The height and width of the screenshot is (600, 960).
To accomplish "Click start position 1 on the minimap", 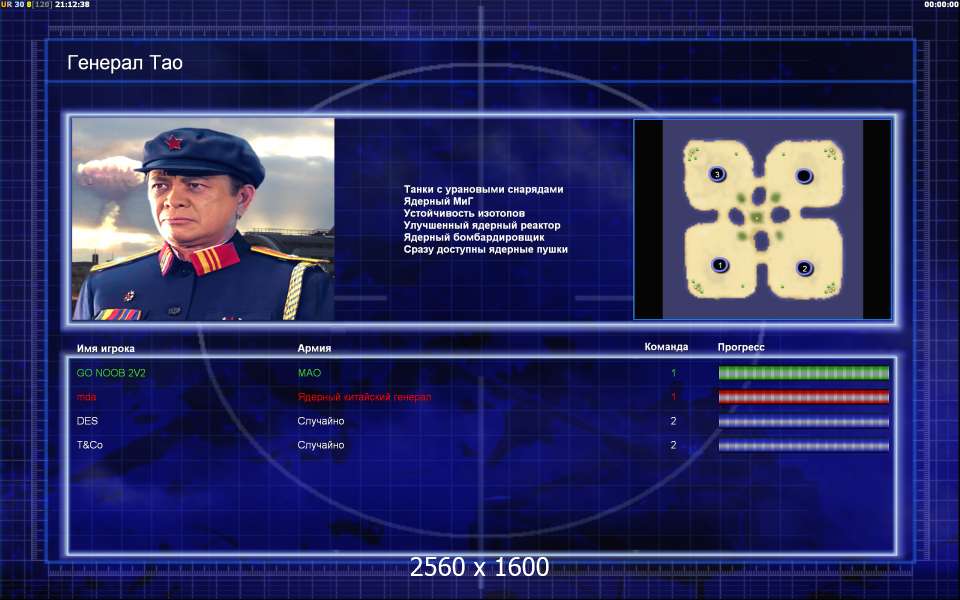I will click(x=720, y=265).
